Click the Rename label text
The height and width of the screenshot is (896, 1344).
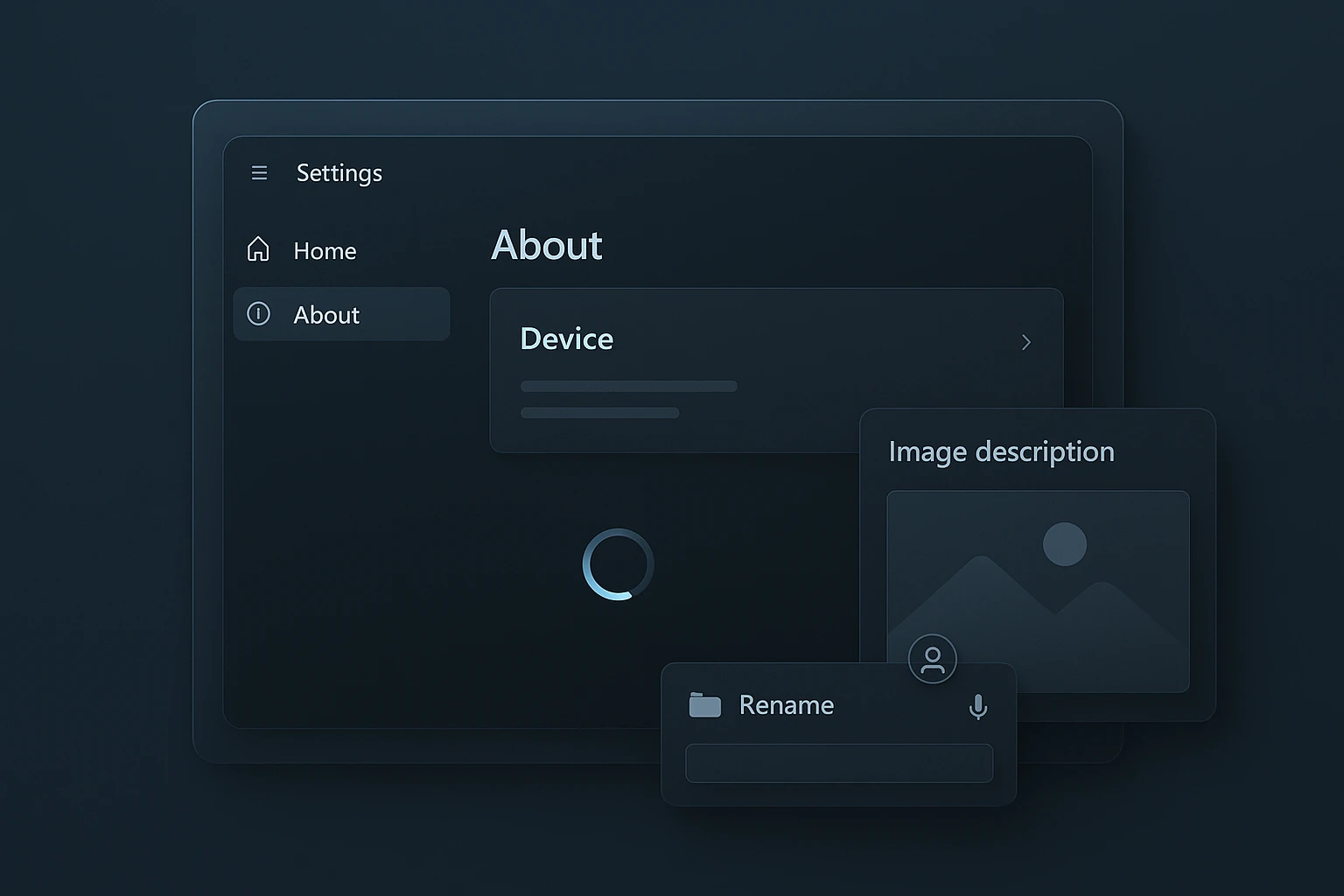pos(786,705)
